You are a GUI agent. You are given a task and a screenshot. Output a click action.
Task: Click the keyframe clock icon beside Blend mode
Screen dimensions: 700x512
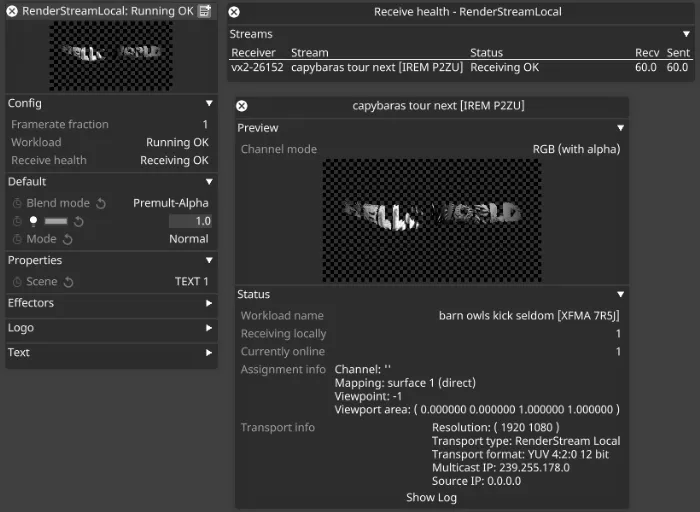coord(17,203)
